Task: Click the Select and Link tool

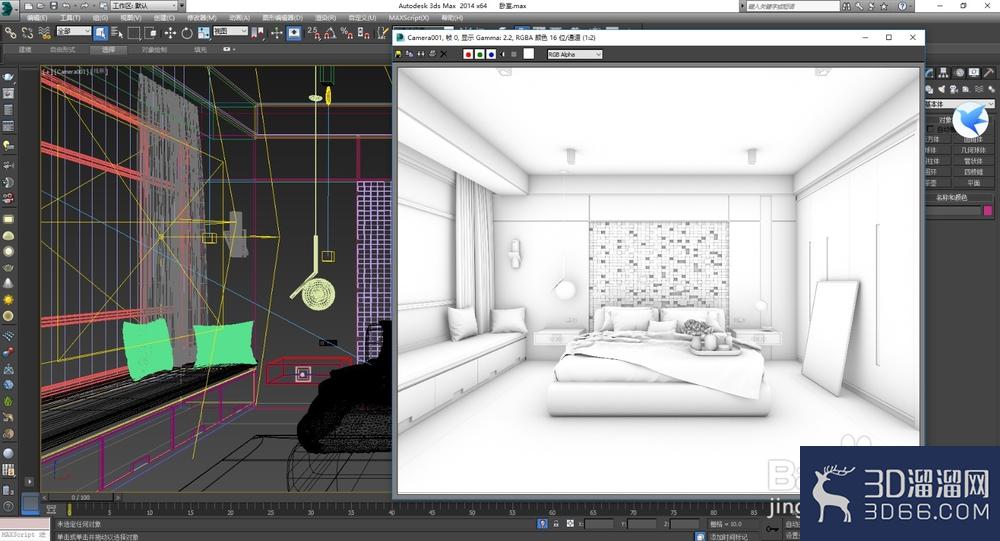Action: [x=10, y=33]
